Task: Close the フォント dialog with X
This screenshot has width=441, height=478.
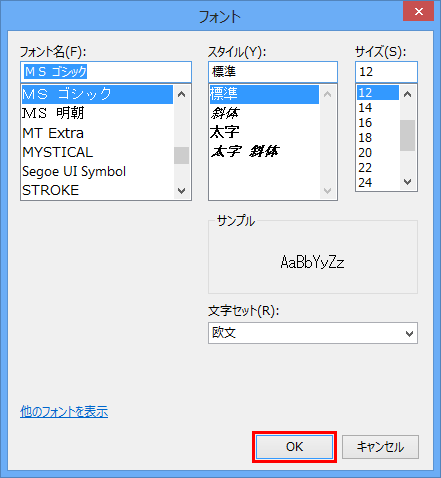Action: click(418, 12)
